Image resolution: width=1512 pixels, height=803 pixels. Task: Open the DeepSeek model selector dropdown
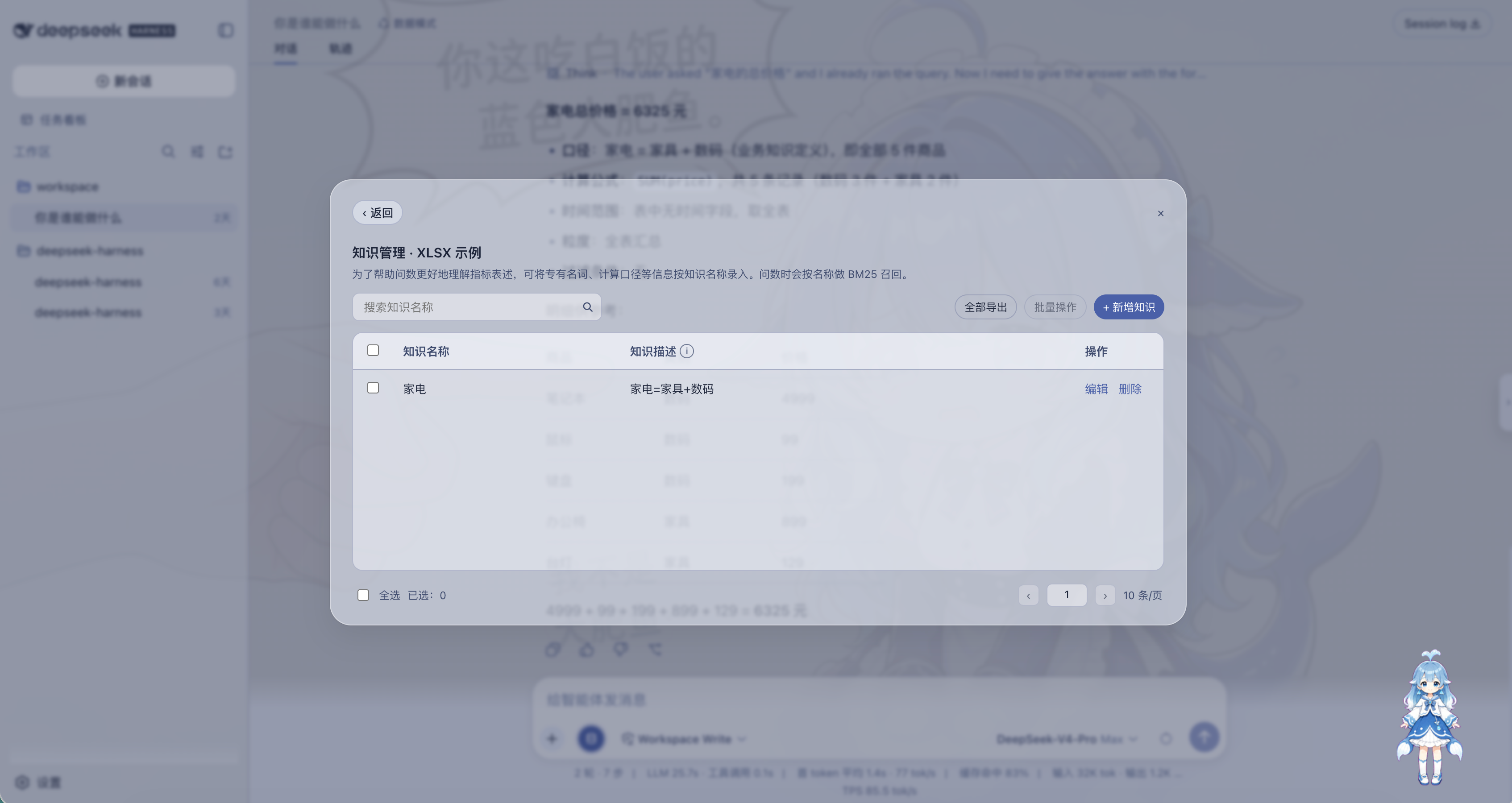pyautogui.click(x=1067, y=739)
